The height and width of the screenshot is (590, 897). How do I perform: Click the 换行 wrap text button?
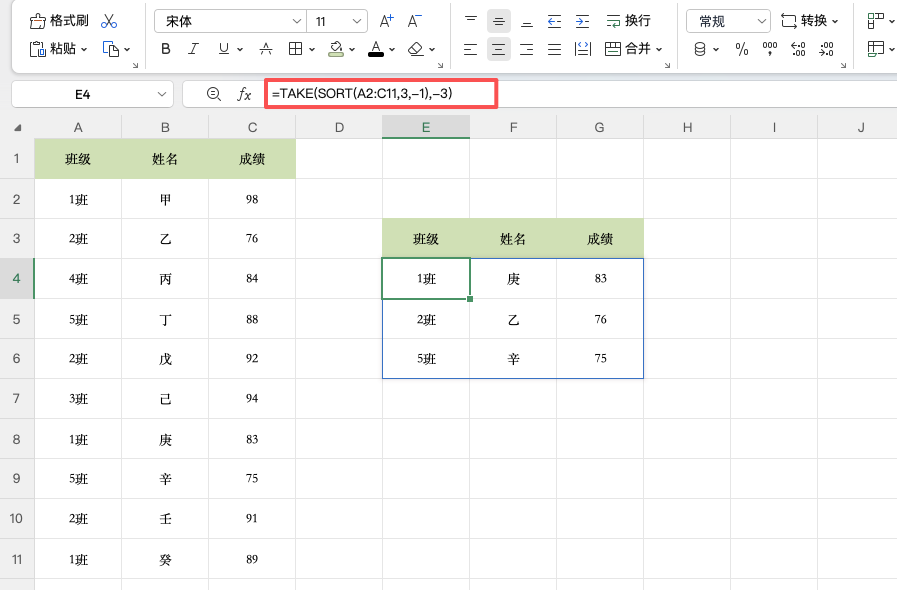click(630, 20)
